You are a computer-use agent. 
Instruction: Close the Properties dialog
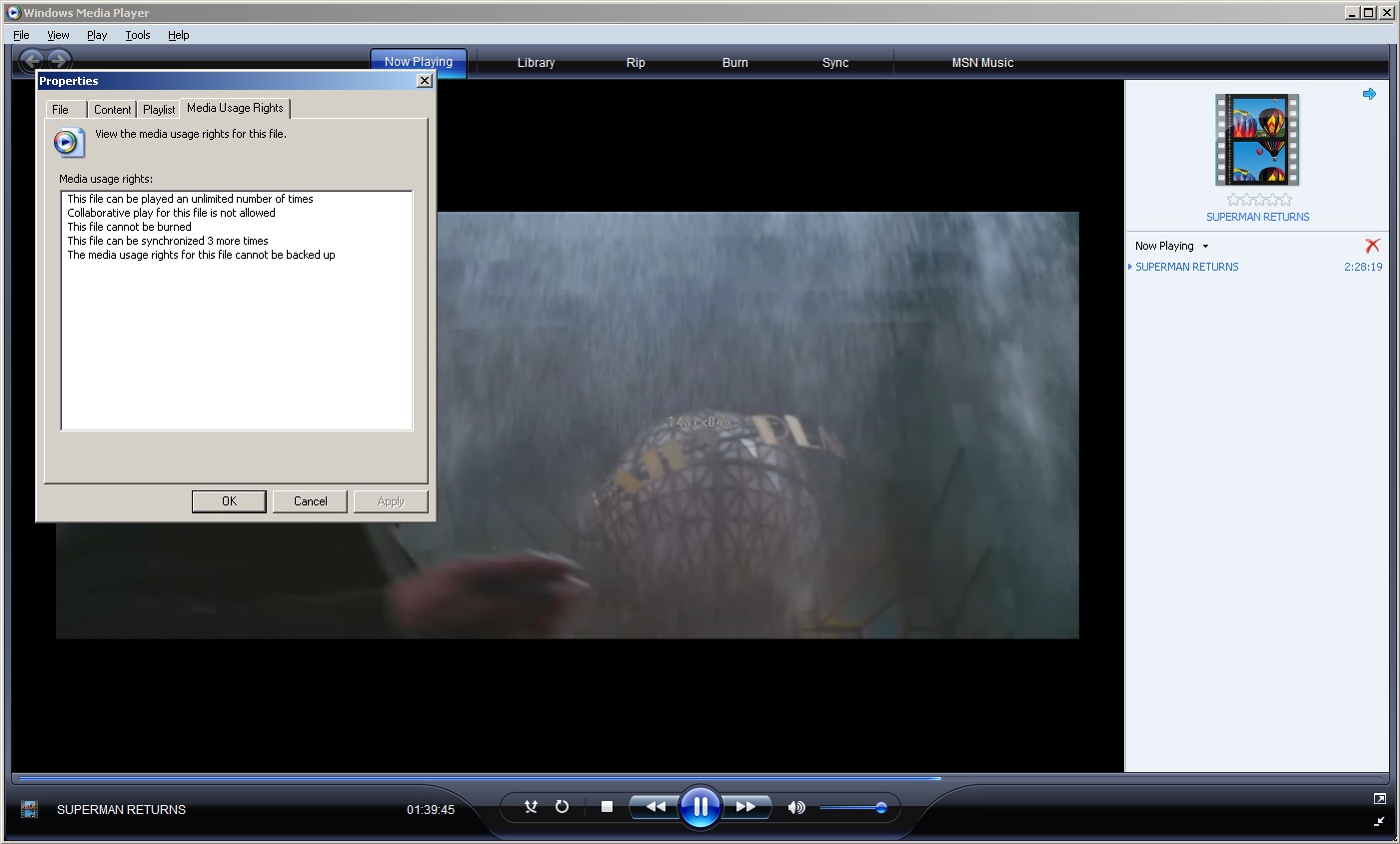pos(424,81)
